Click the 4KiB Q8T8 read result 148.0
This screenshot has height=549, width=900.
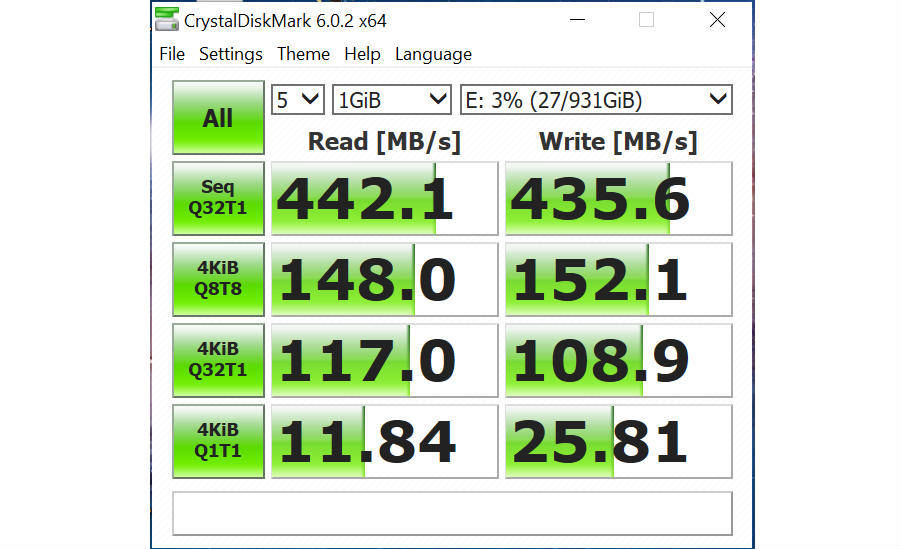coord(385,280)
